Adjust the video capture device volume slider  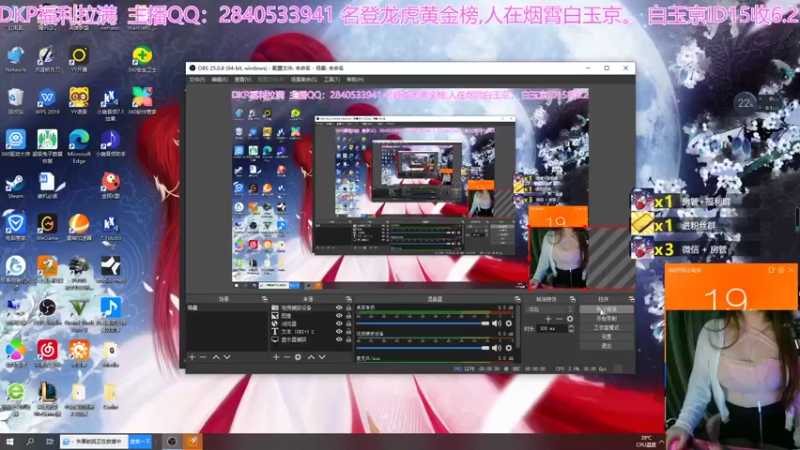(422, 348)
